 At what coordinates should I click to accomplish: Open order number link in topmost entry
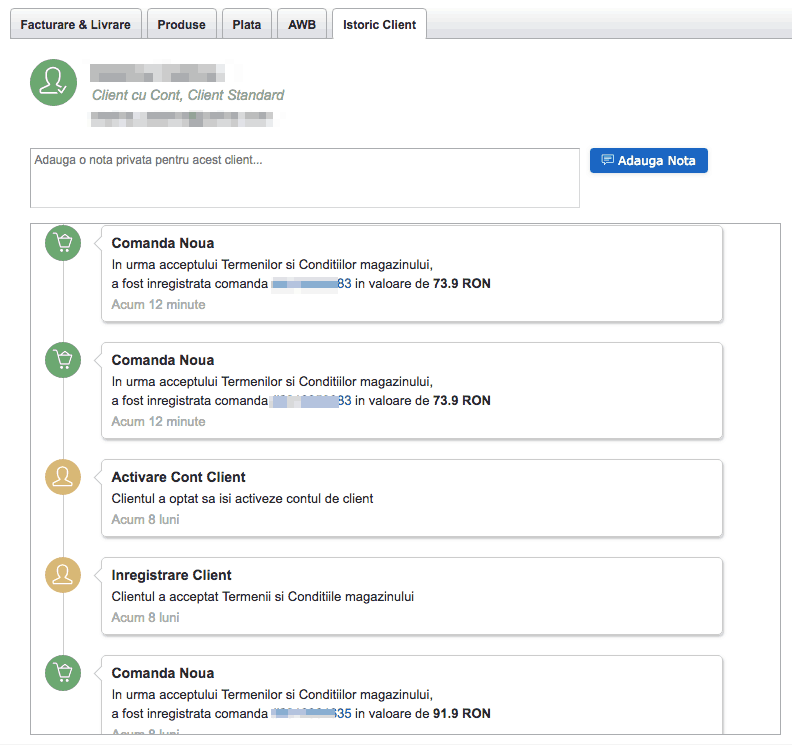point(311,284)
